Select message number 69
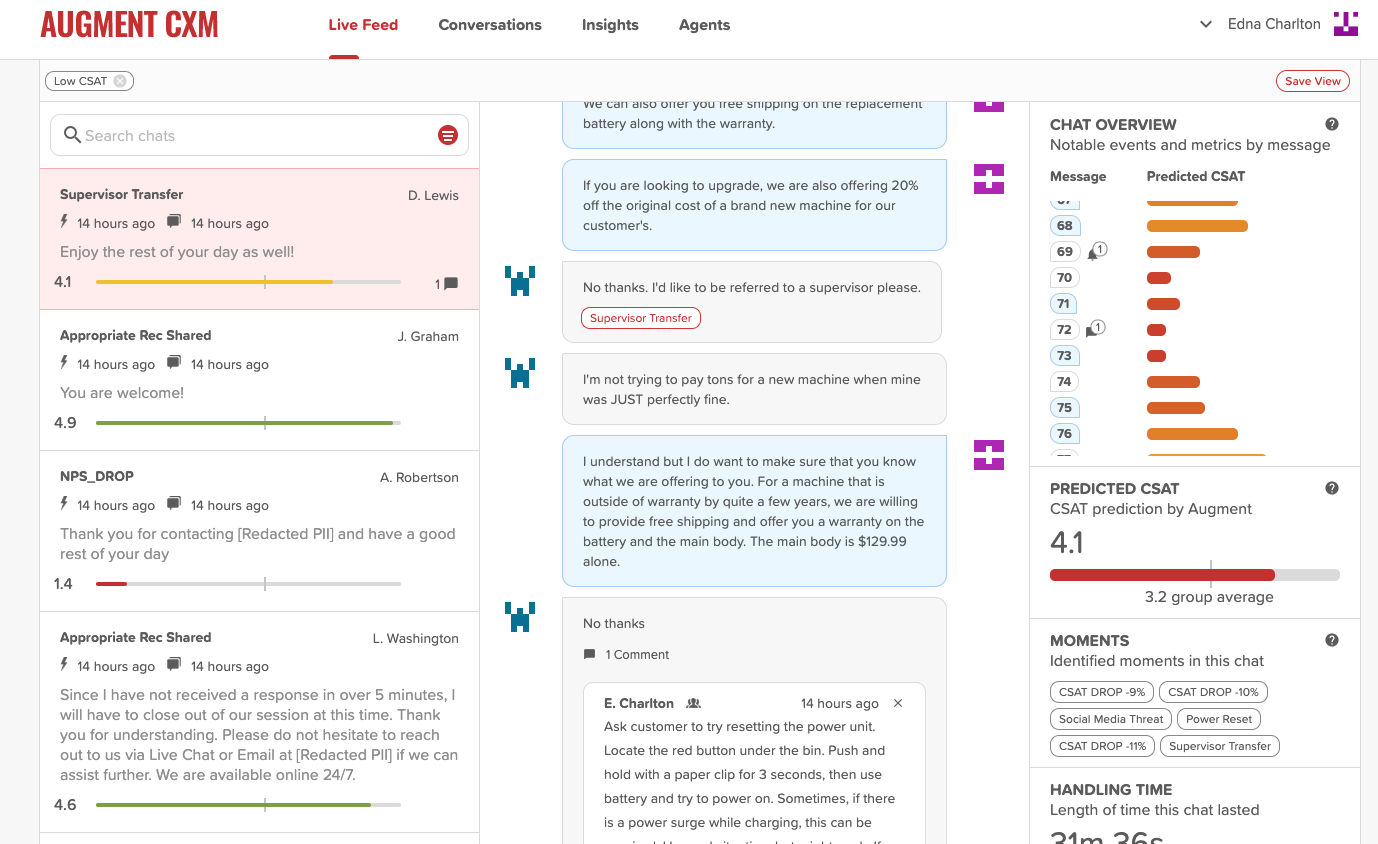The width and height of the screenshot is (1378, 844). click(1064, 252)
